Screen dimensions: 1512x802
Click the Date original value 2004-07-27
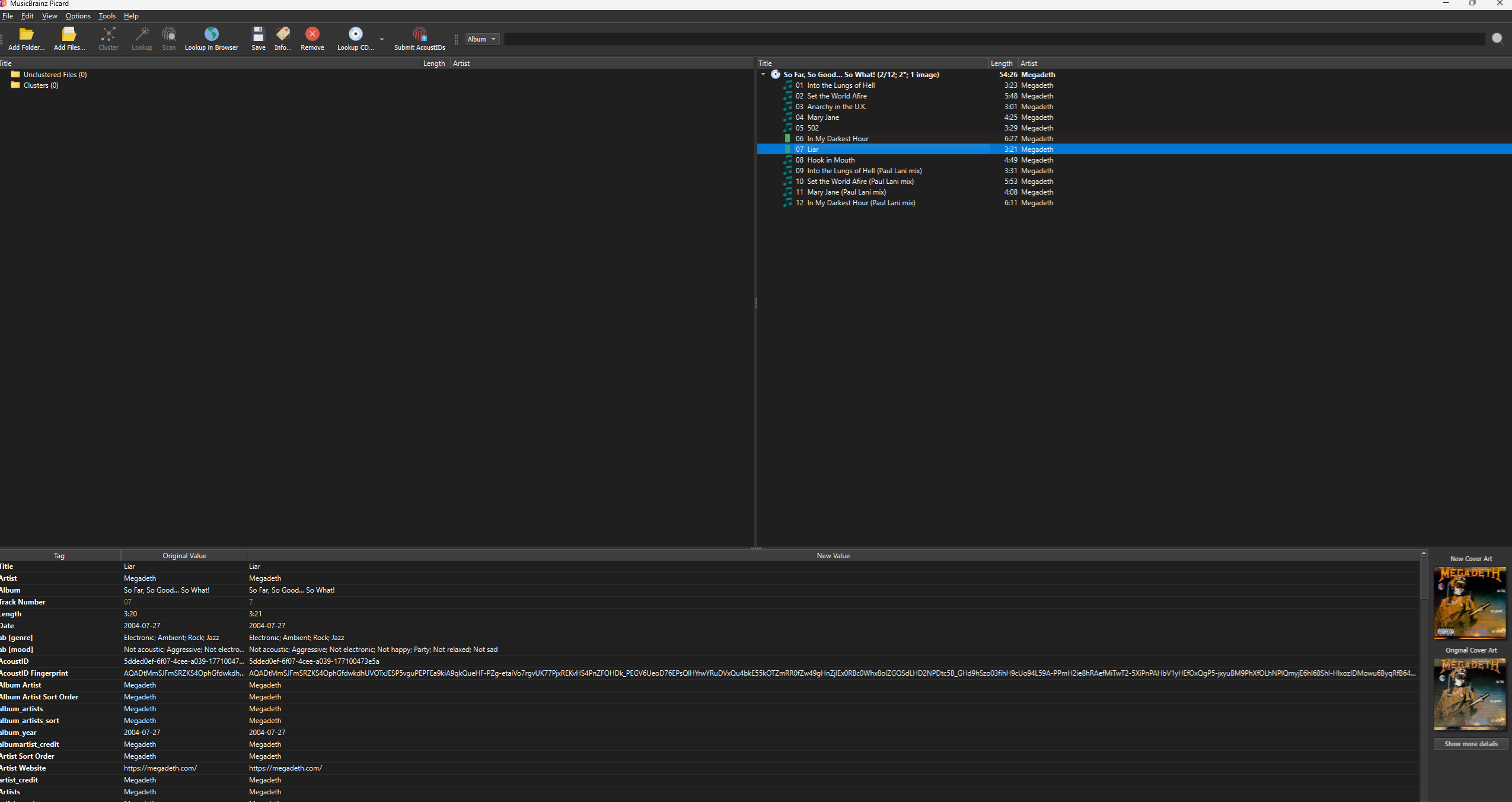point(142,626)
